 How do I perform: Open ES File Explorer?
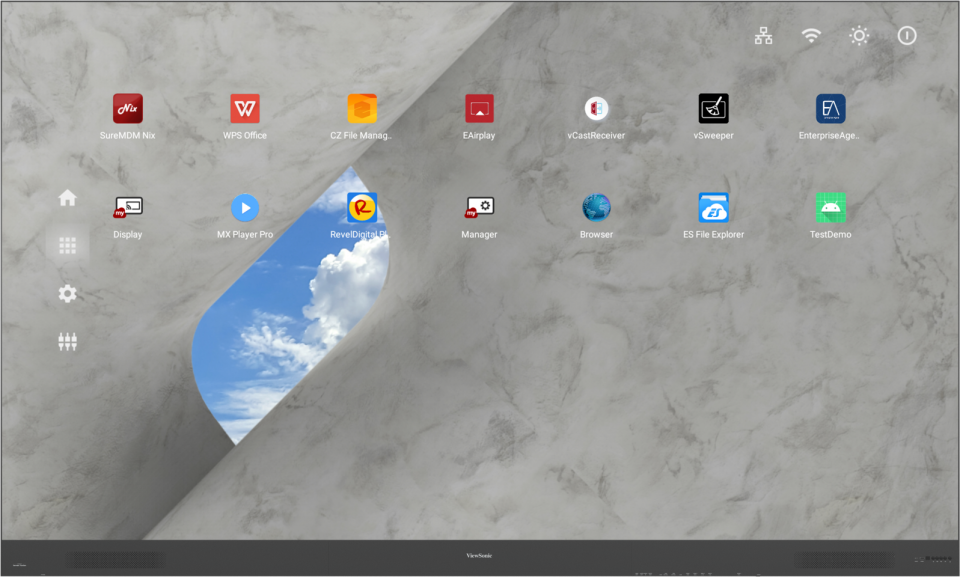713,208
